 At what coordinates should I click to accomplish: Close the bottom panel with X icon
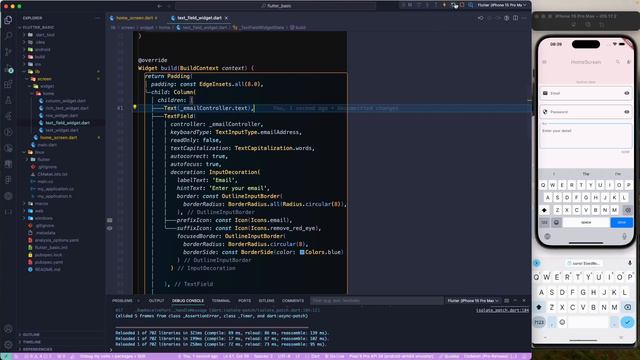tap(524, 301)
